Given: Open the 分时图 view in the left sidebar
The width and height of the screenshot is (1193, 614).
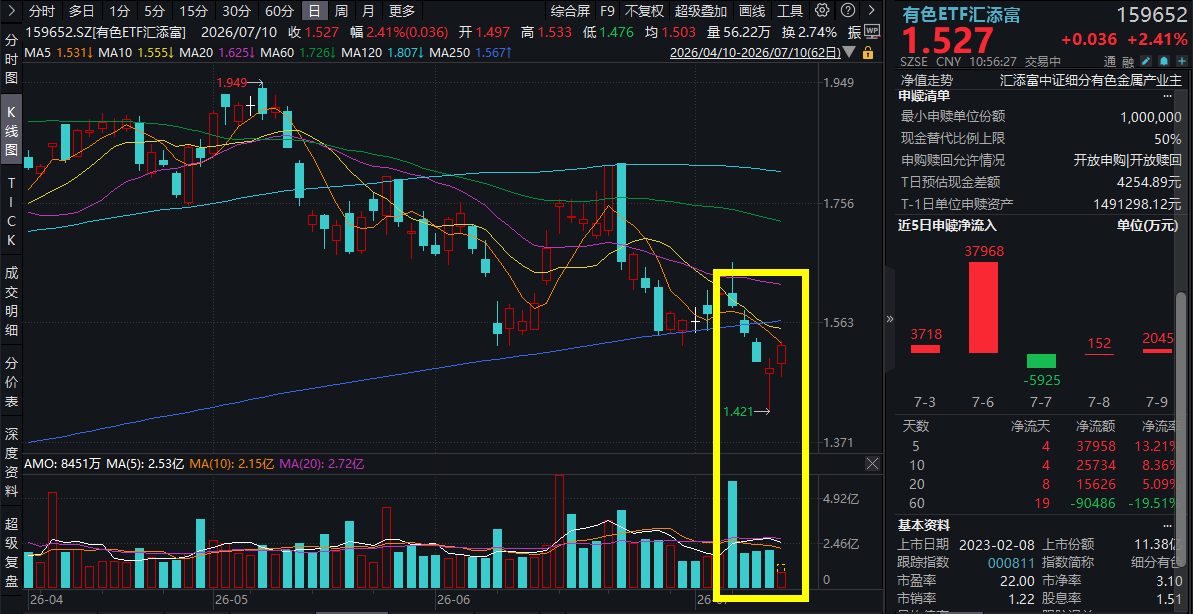Looking at the screenshot, I should (x=11, y=58).
